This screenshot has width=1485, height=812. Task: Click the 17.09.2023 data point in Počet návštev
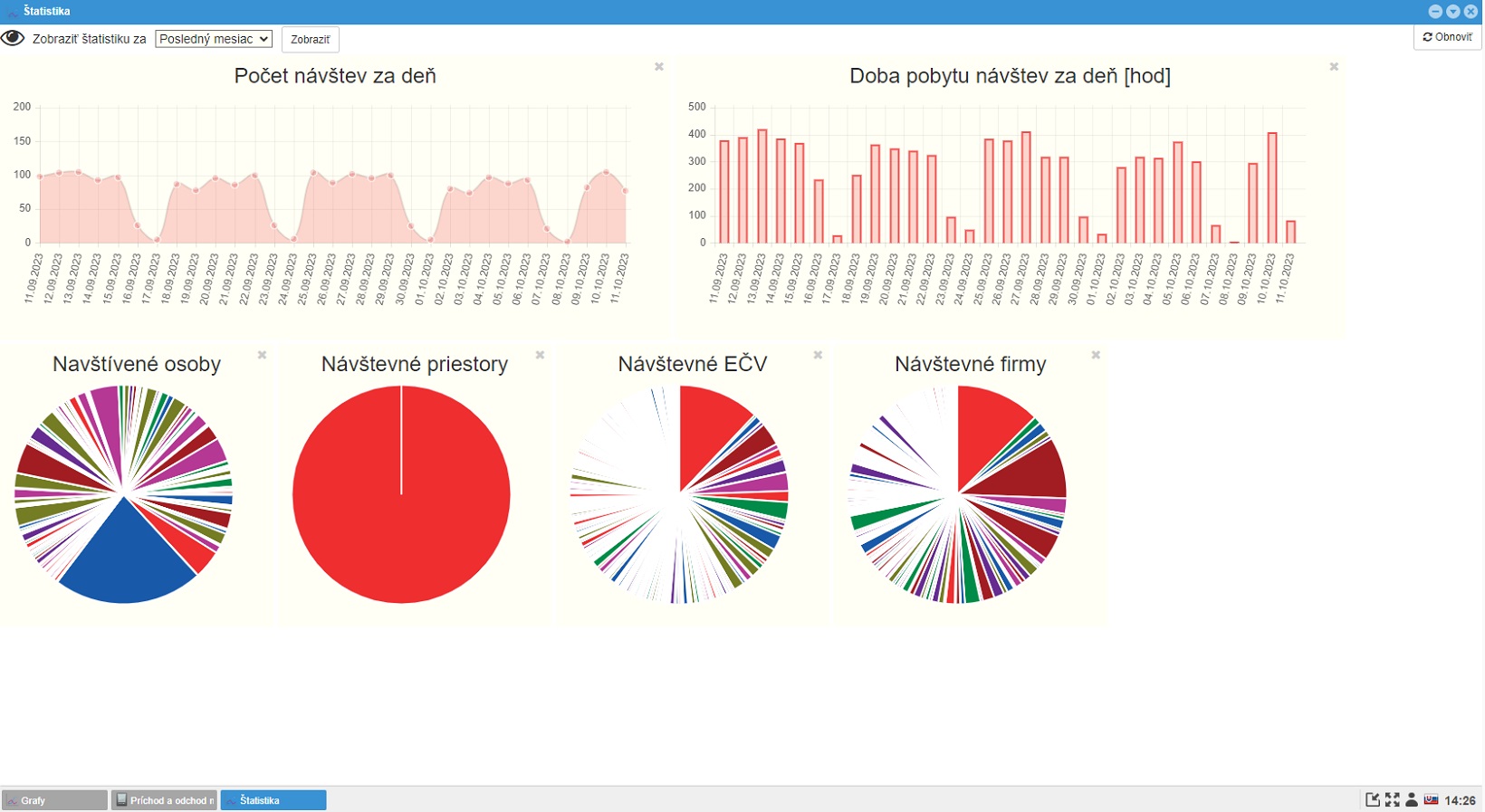click(157, 240)
